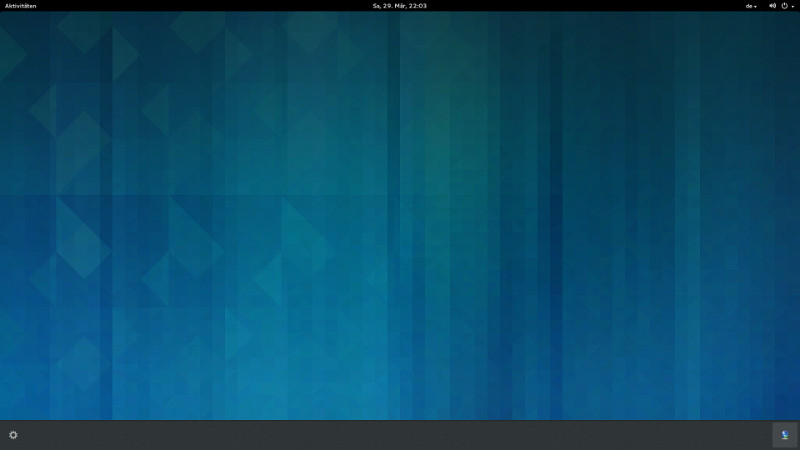
Task: Expand the system menu arrow beside the power icon
Action: point(793,7)
